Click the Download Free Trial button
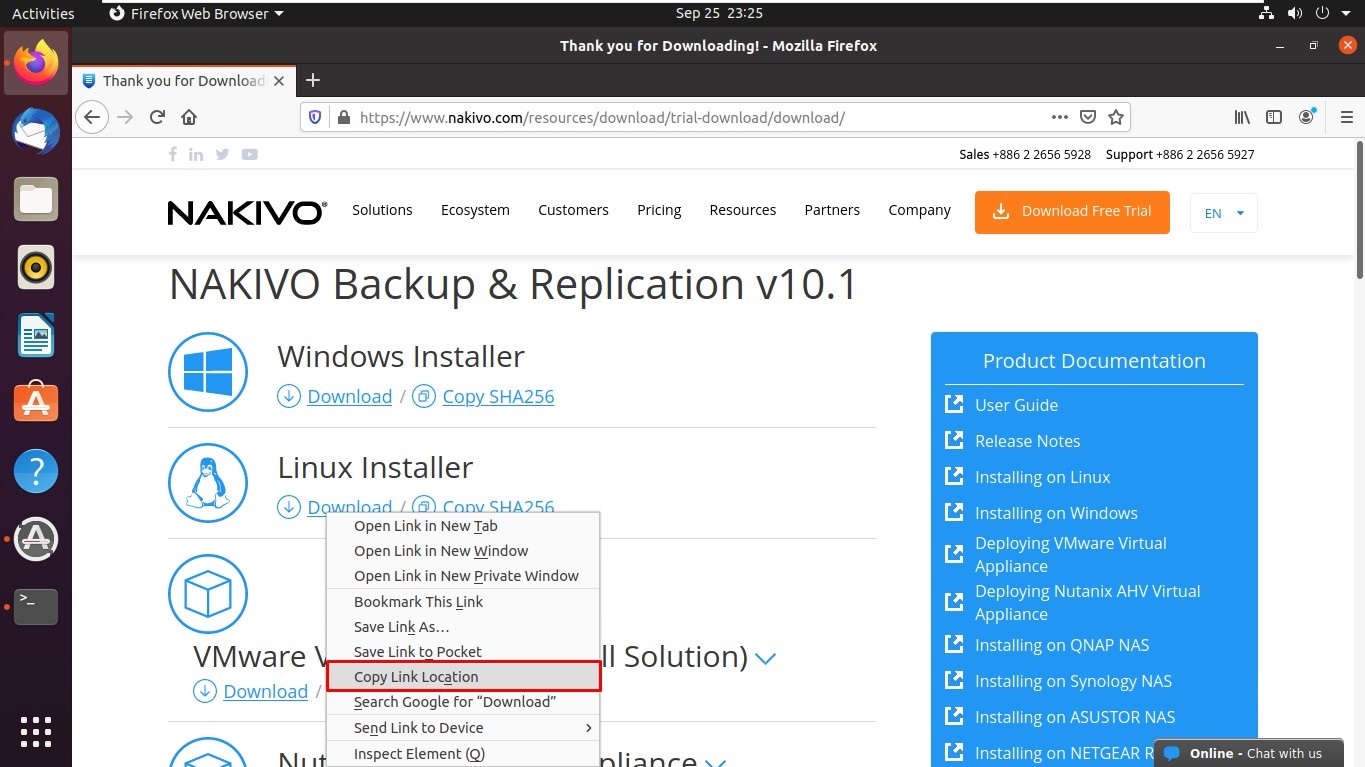 pos(1072,212)
